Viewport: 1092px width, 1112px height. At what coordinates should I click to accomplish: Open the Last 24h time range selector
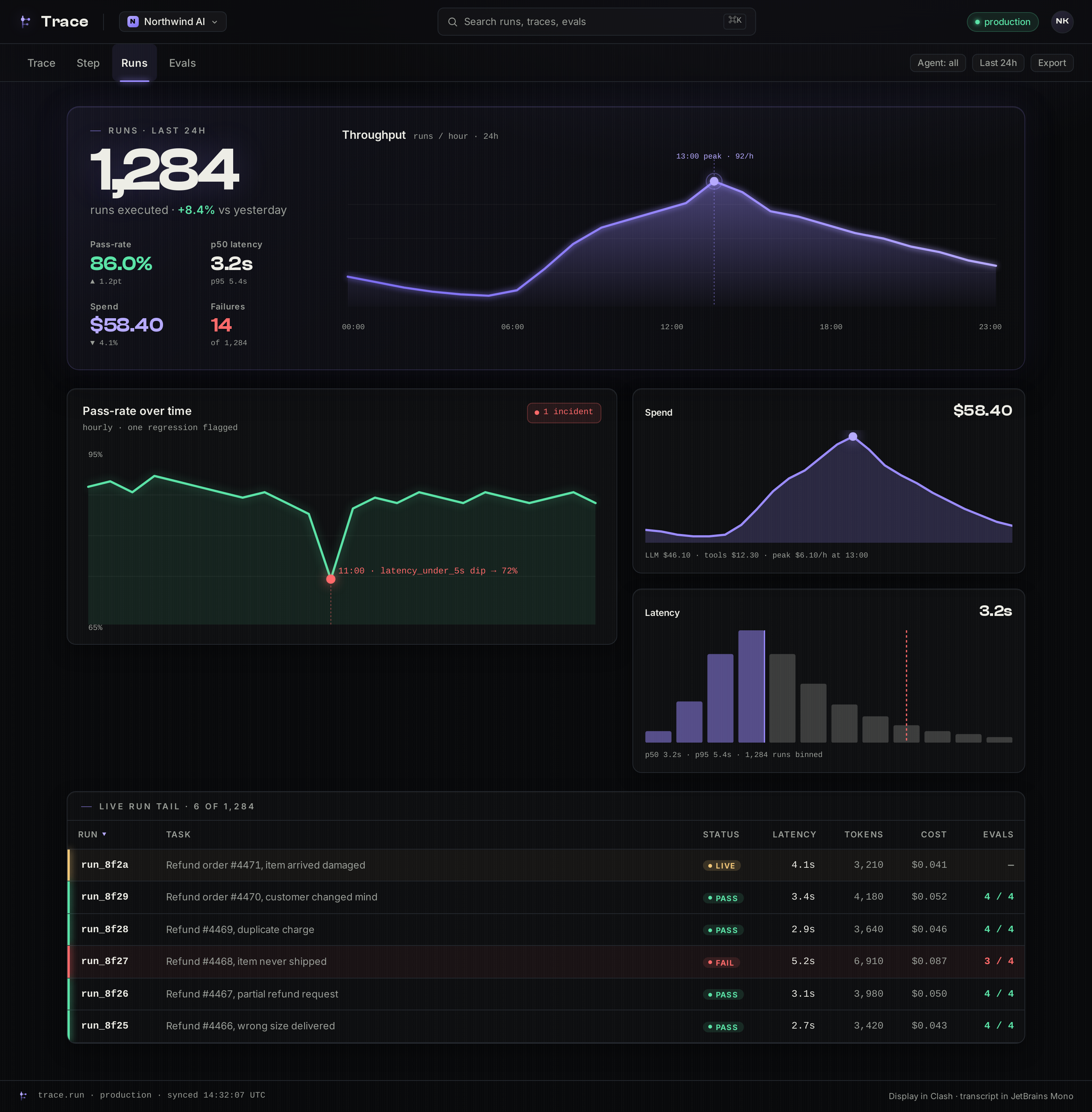[998, 63]
